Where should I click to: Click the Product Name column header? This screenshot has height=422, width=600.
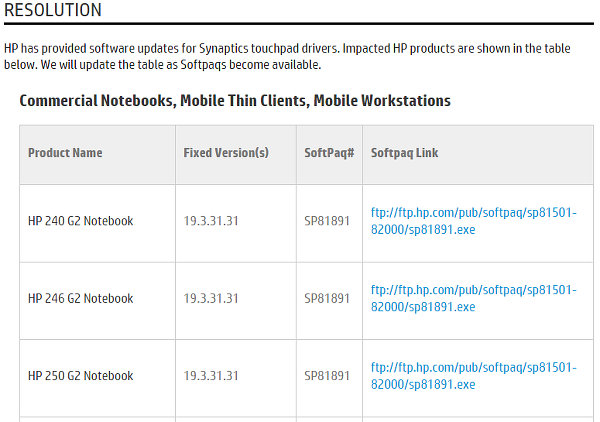[65, 153]
